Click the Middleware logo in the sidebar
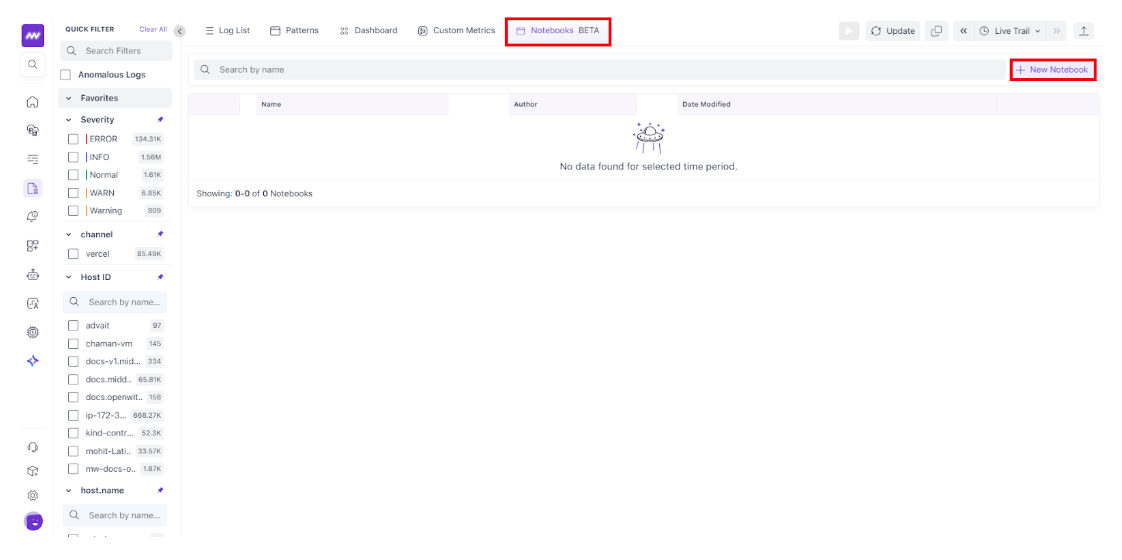This screenshot has width=1122, height=560. pyautogui.click(x=32, y=36)
